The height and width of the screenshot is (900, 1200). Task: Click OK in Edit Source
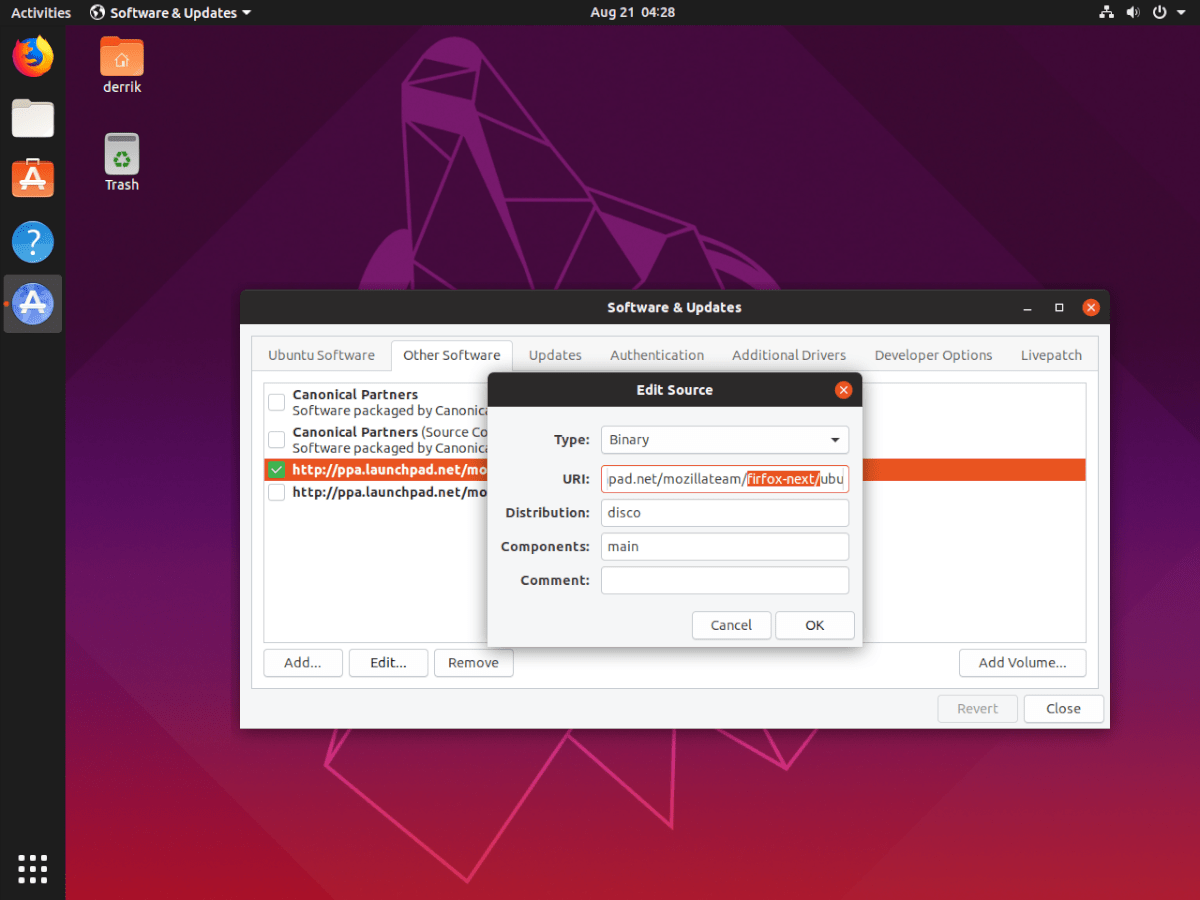coord(815,625)
